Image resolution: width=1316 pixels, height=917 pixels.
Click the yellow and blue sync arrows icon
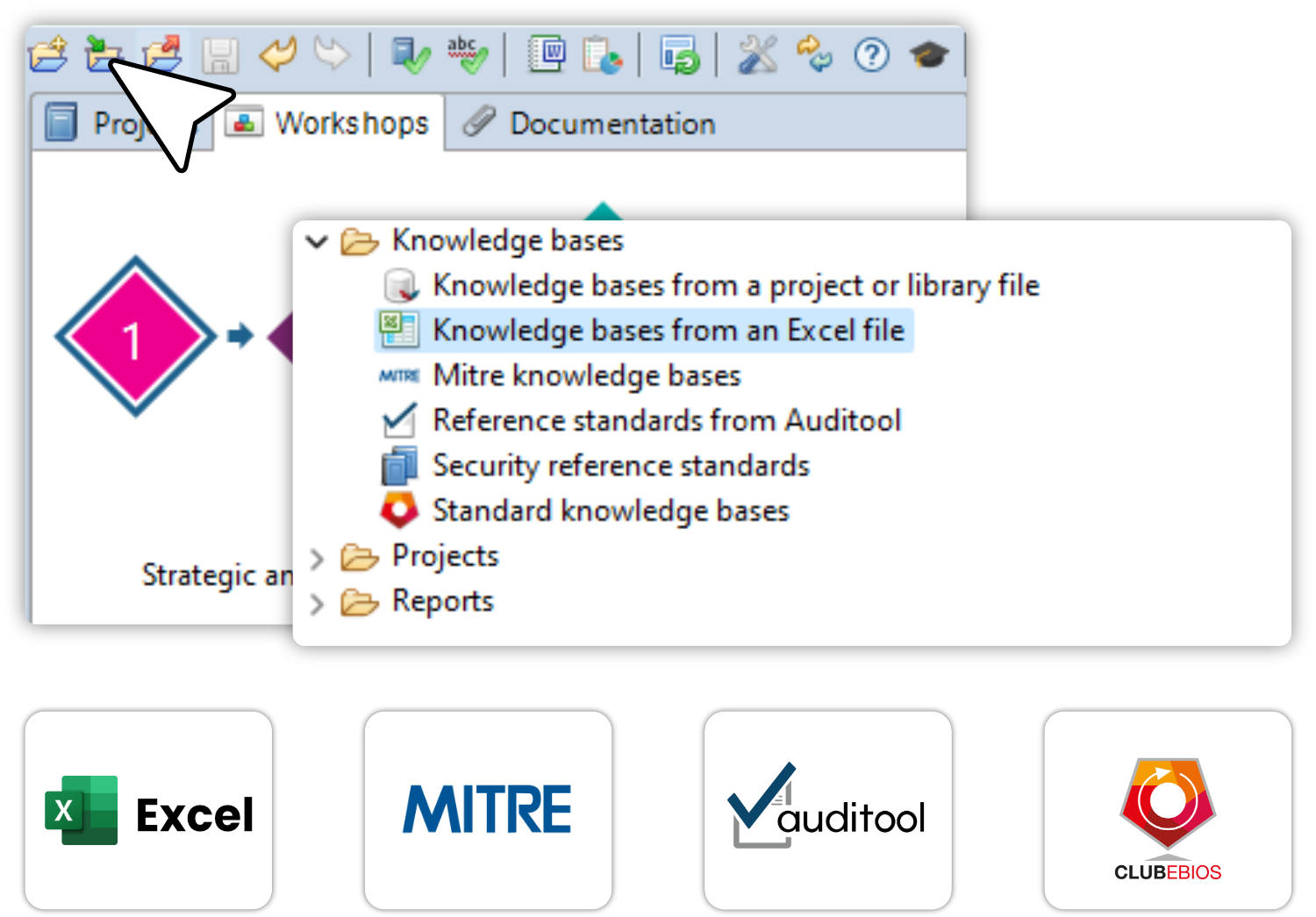pos(814,54)
